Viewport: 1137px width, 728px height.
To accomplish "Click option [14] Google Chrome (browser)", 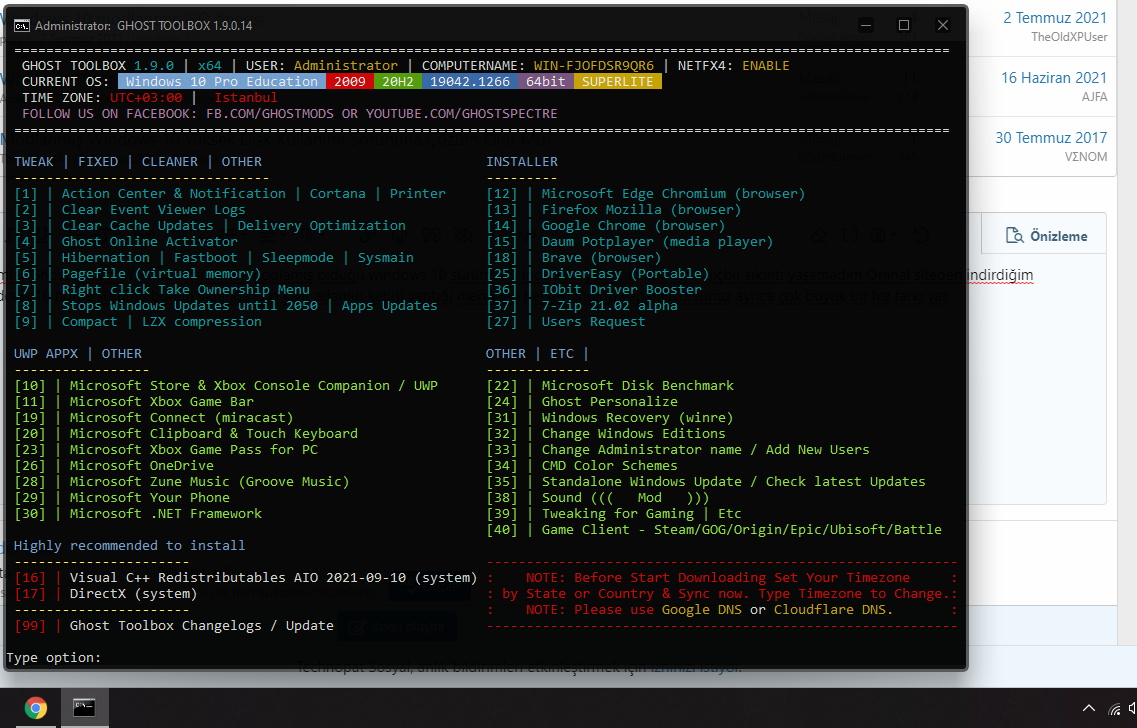I will (x=605, y=226).
